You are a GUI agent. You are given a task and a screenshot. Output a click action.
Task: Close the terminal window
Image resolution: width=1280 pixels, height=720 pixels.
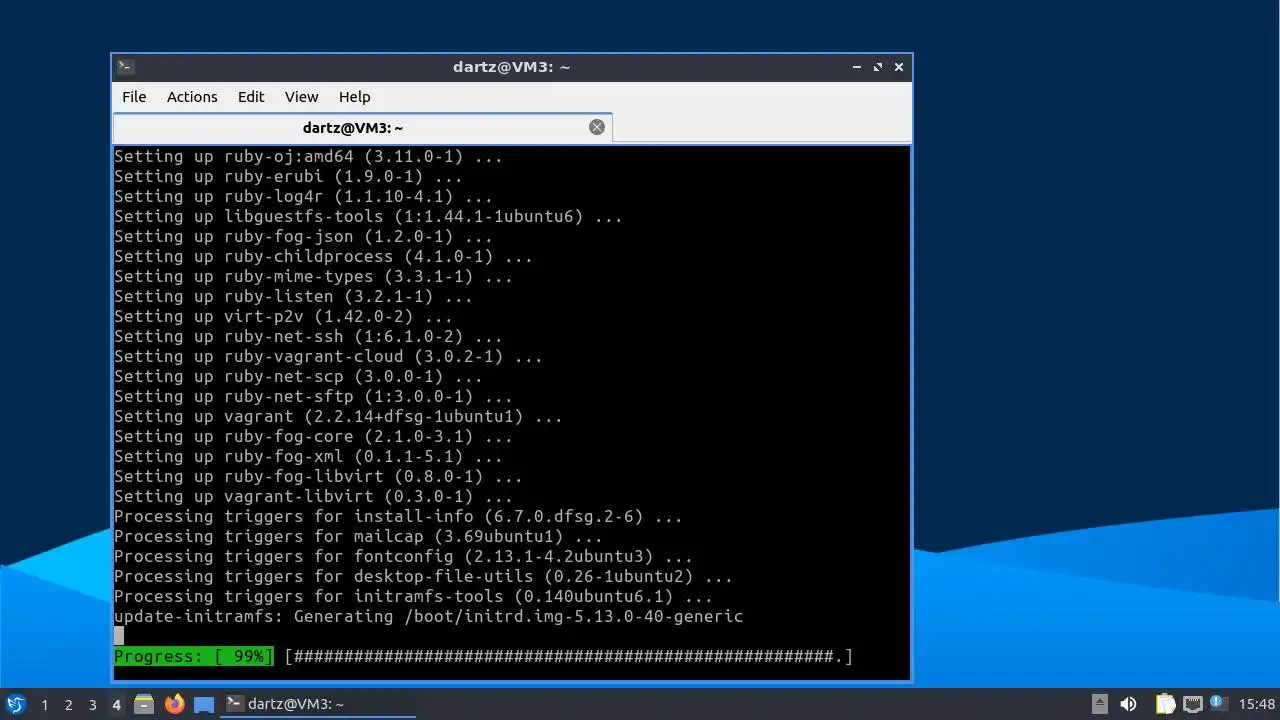coord(899,67)
